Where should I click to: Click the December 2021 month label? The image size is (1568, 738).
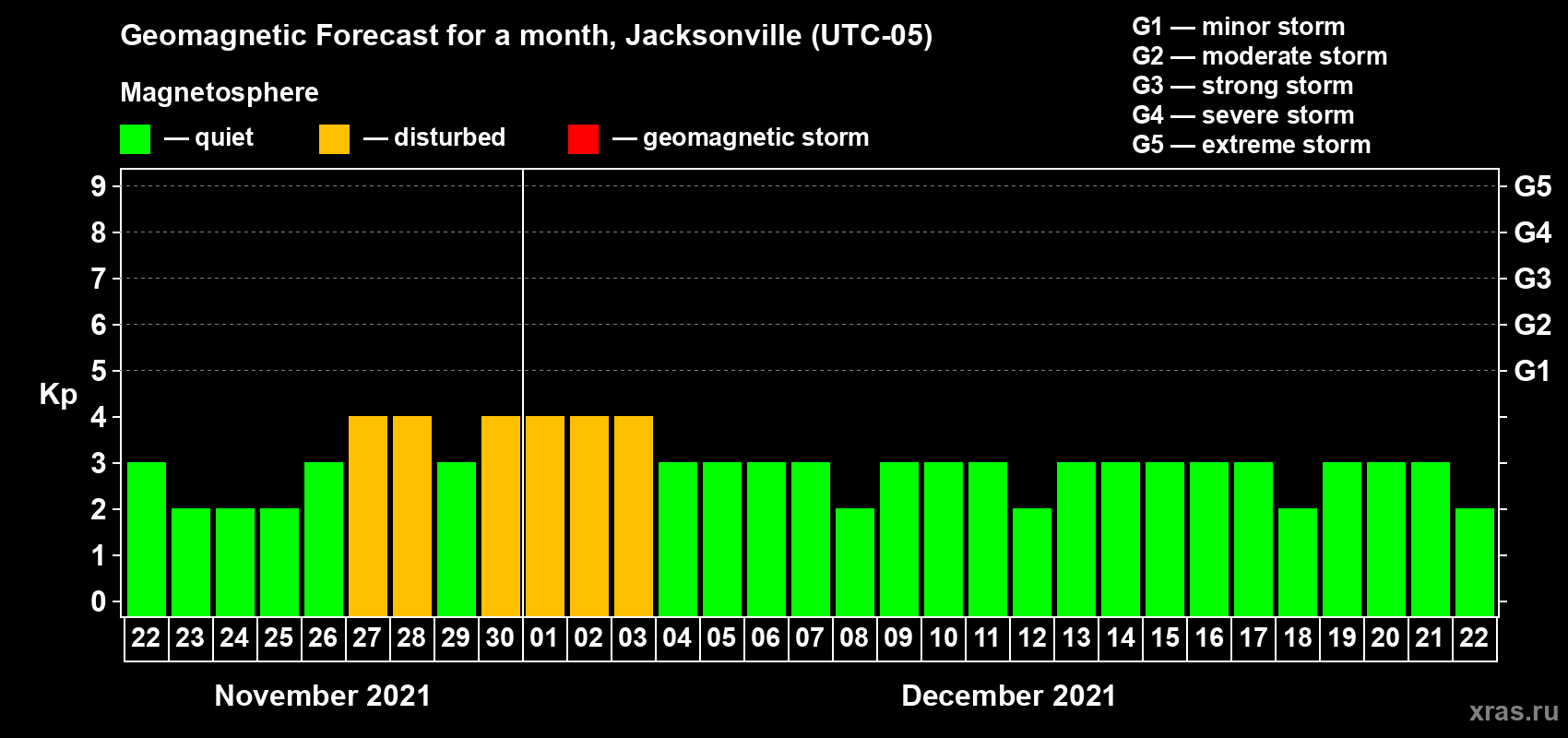pyautogui.click(x=1009, y=696)
